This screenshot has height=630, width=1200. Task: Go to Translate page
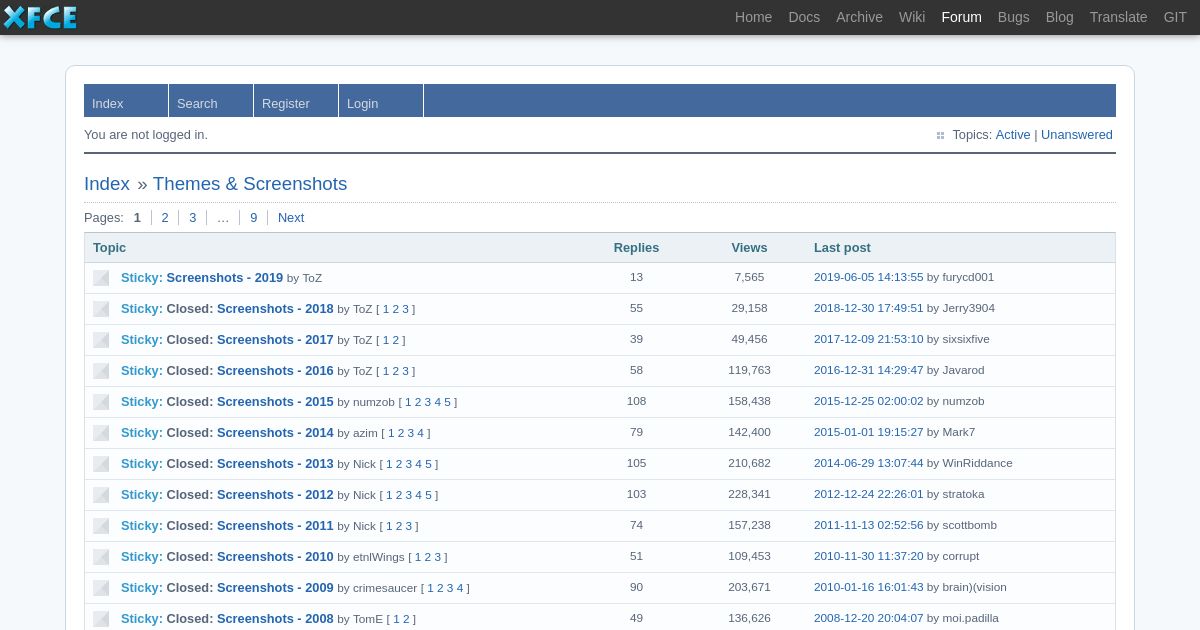pyautogui.click(x=1118, y=17)
